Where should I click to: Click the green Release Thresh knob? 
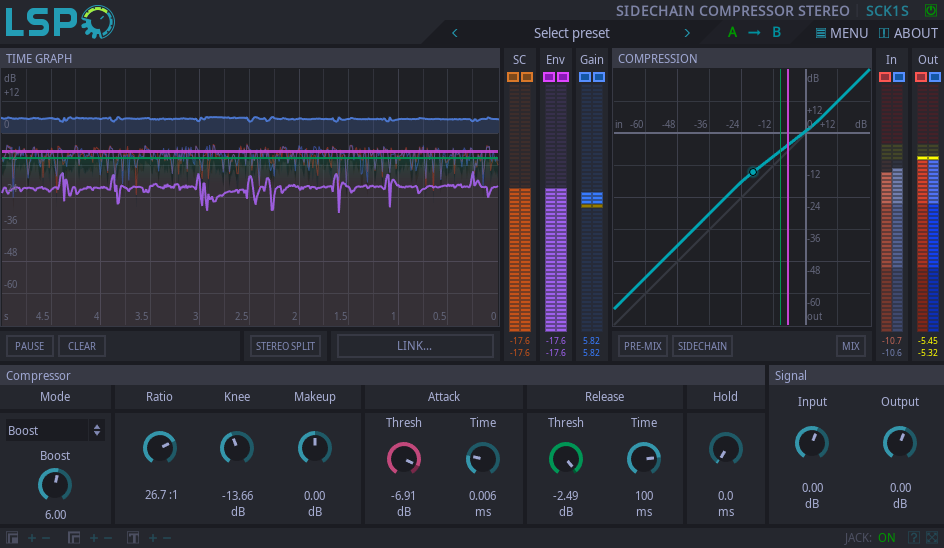565,459
